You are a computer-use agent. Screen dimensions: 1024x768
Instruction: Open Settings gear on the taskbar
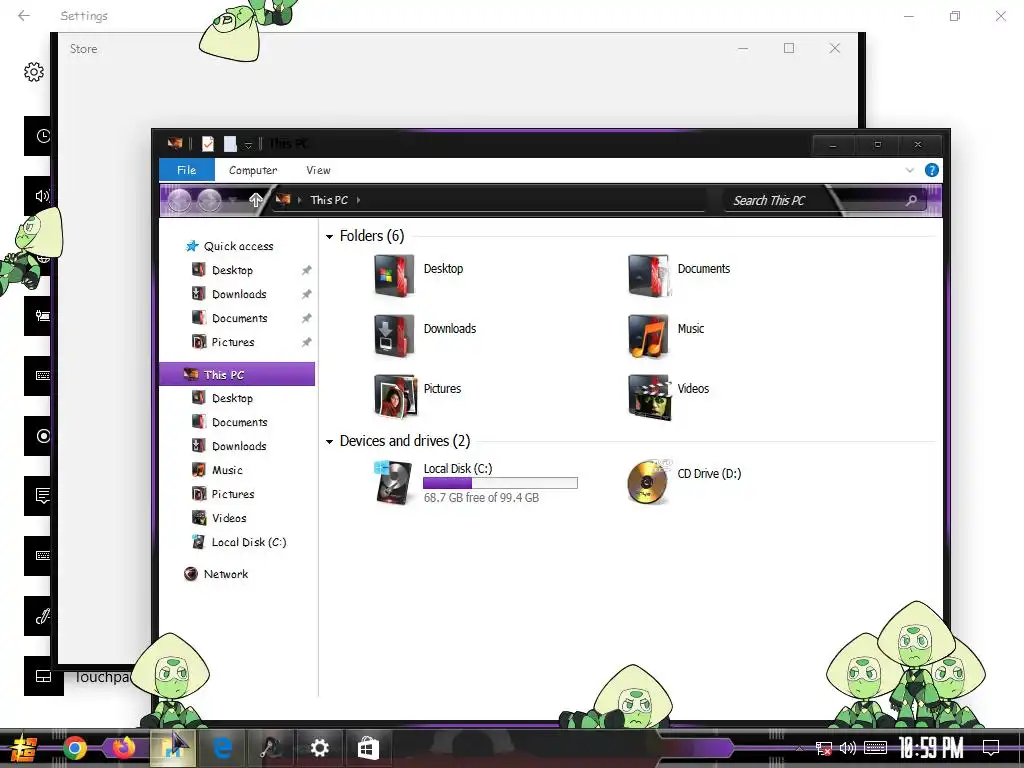(319, 748)
